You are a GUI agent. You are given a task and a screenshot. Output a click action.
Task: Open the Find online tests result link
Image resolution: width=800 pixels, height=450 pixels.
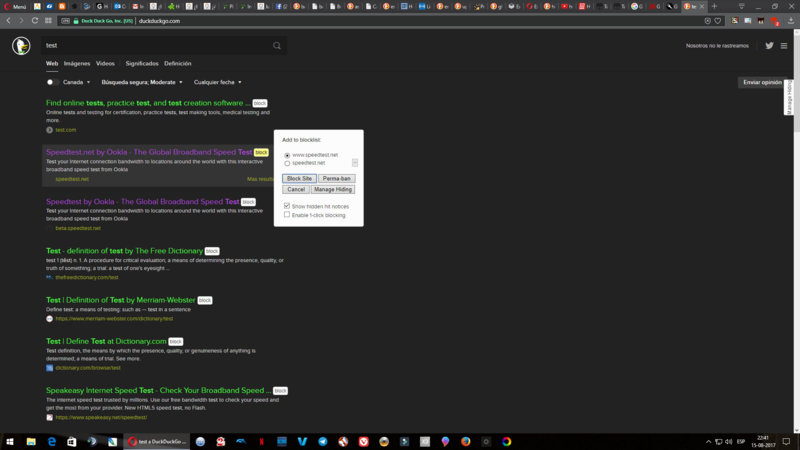[x=148, y=103]
